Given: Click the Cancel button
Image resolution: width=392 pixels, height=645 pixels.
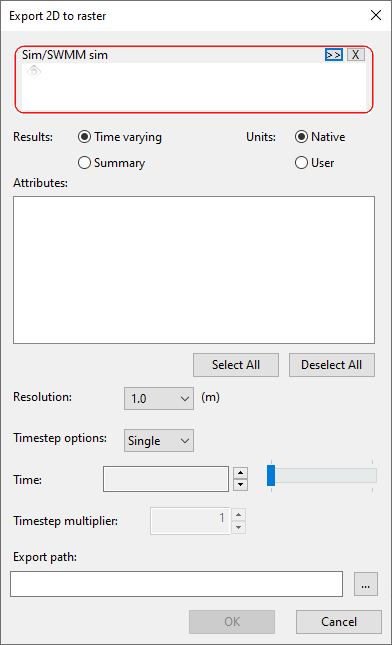Looking at the screenshot, I should (339, 622).
